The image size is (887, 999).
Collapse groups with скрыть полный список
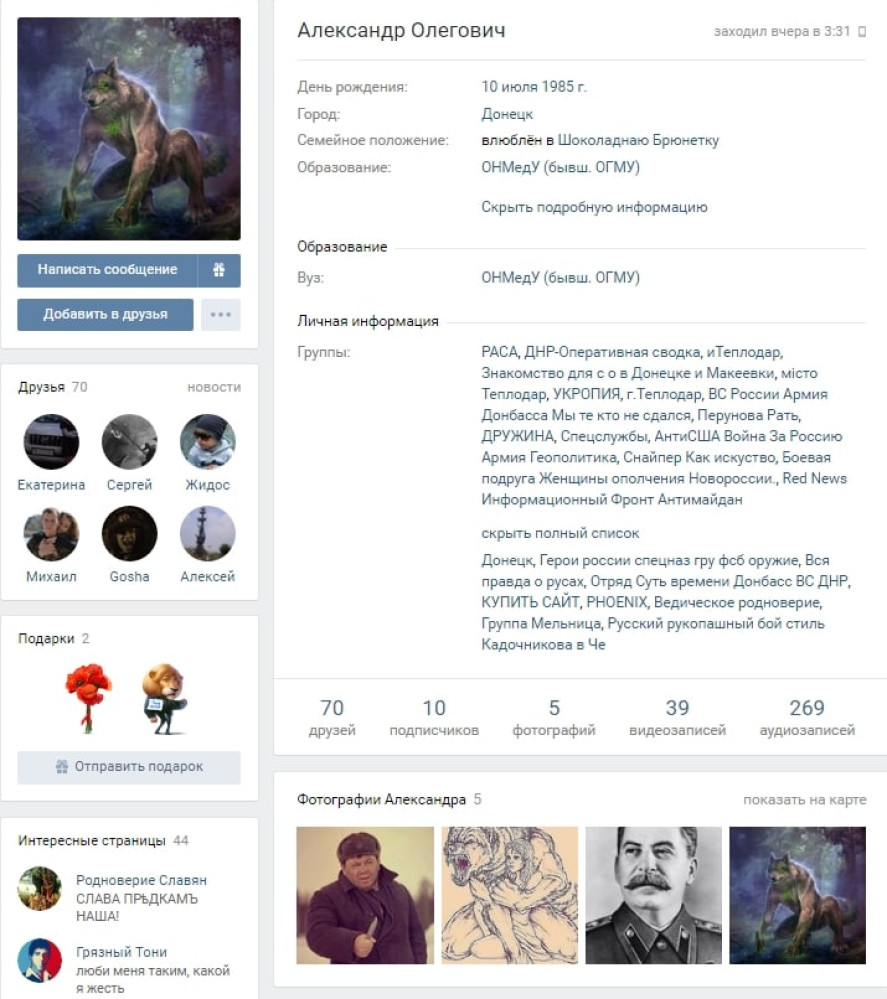click(560, 533)
